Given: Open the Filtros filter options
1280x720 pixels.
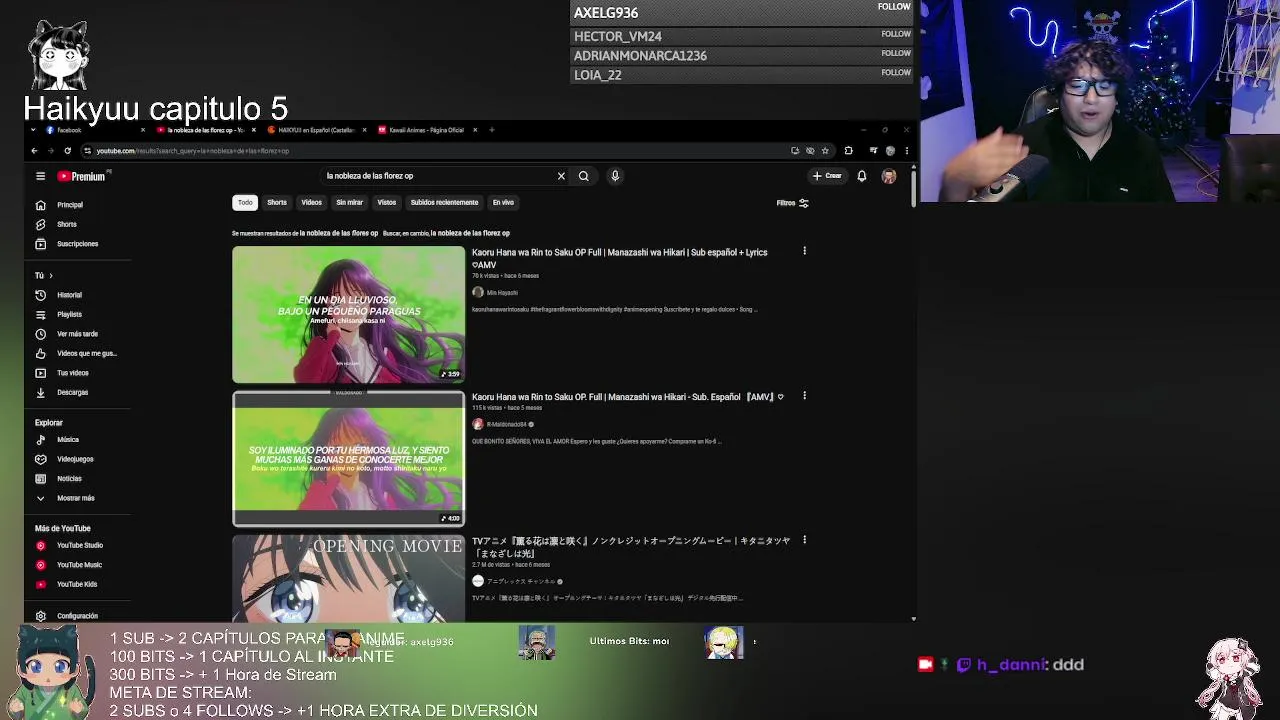Looking at the screenshot, I should click(793, 203).
